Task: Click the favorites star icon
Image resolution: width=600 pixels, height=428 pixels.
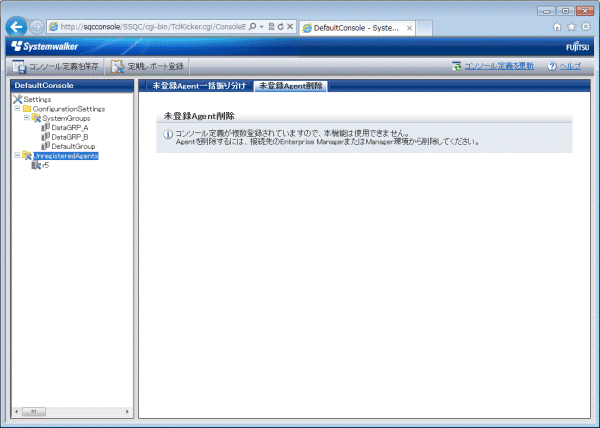Action: (x=571, y=27)
